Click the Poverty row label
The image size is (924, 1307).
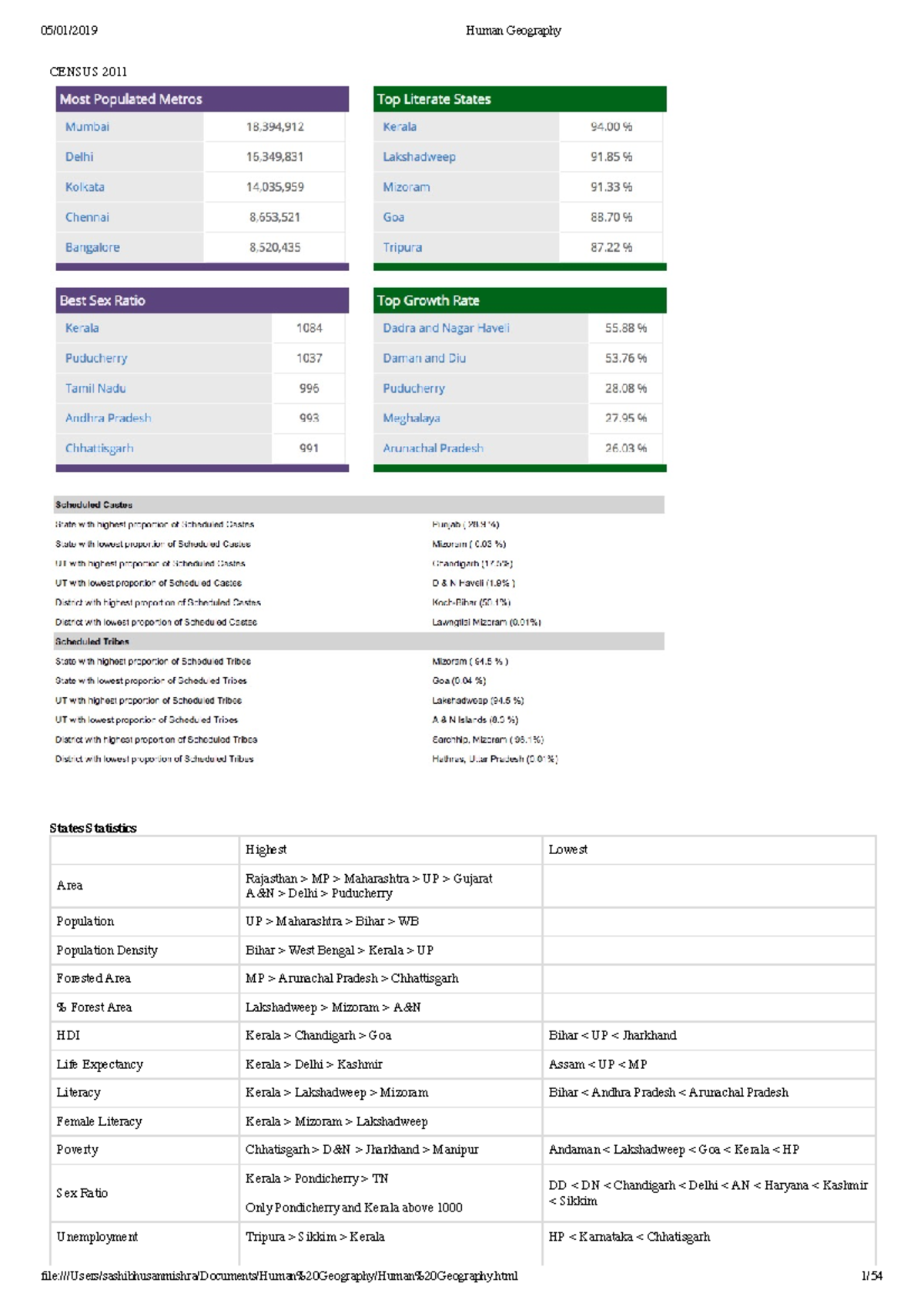coord(78,1150)
